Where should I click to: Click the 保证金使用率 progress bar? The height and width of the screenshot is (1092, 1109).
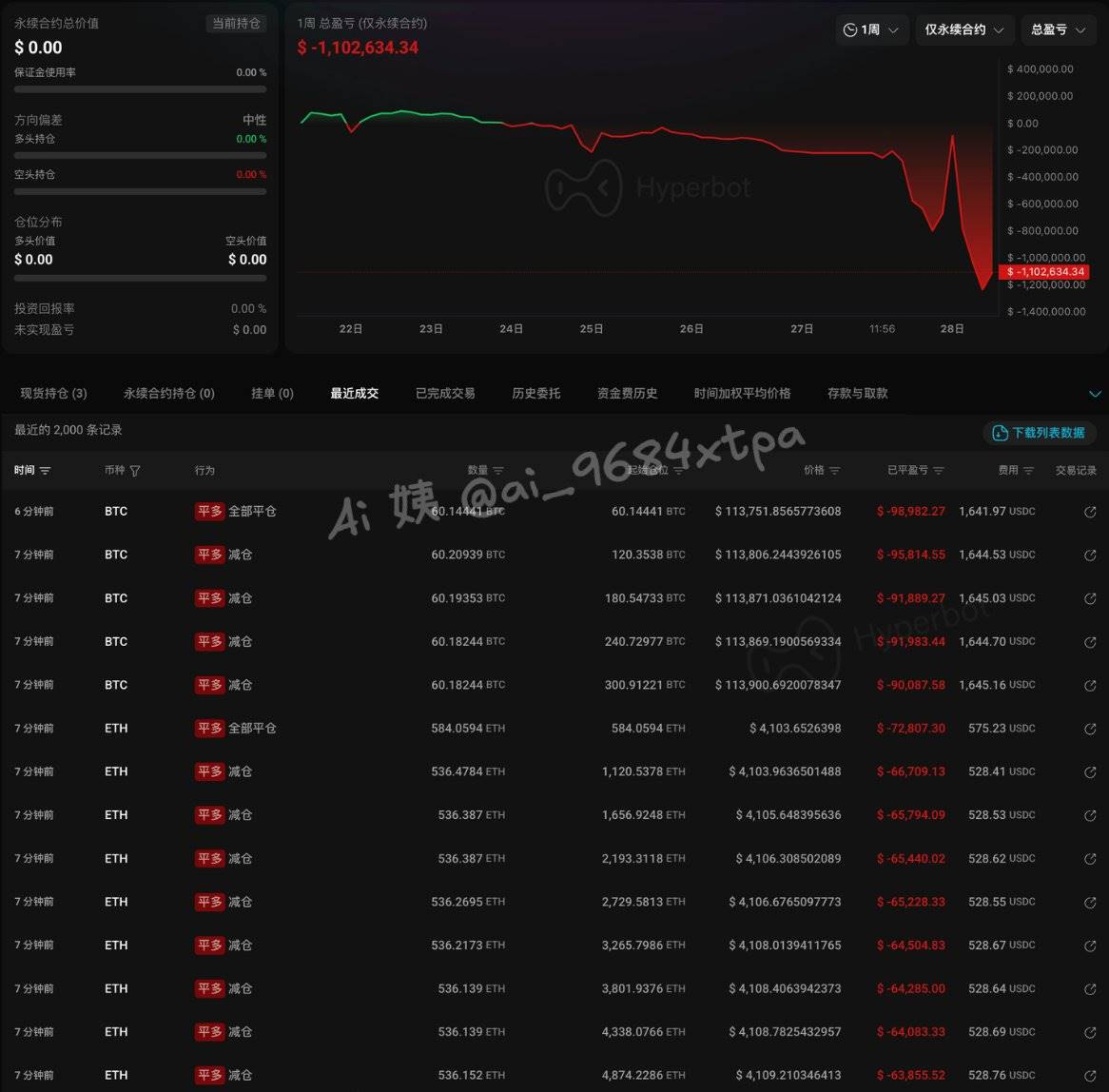pos(140,89)
